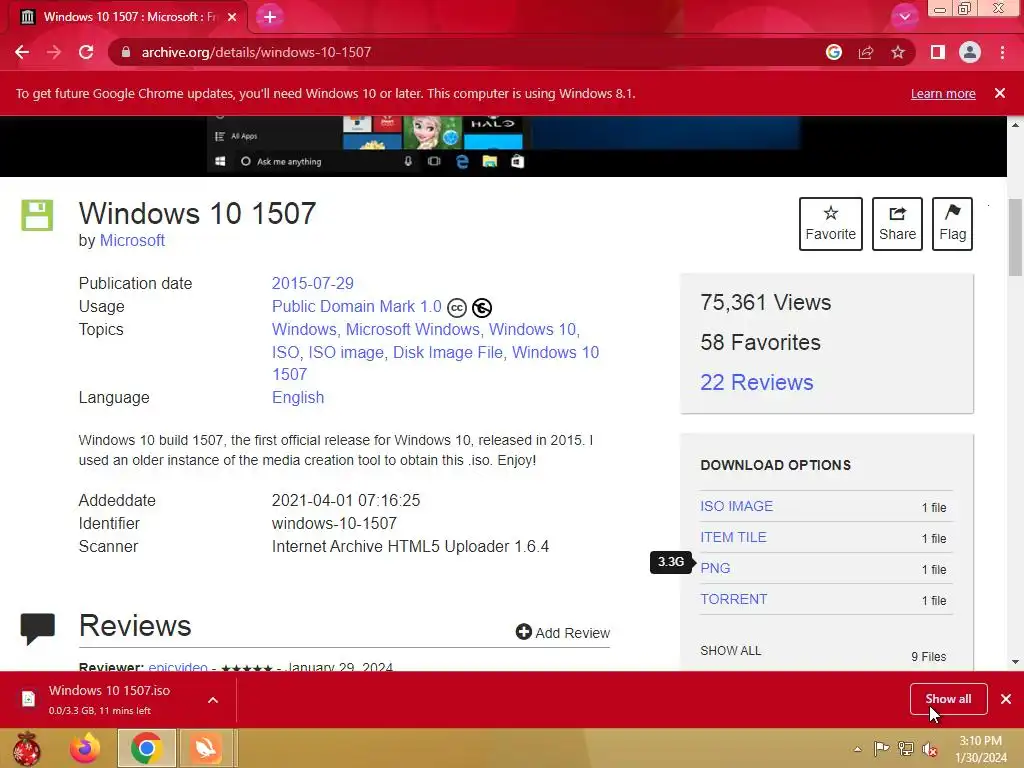Share this page via address bar icon

[866, 52]
